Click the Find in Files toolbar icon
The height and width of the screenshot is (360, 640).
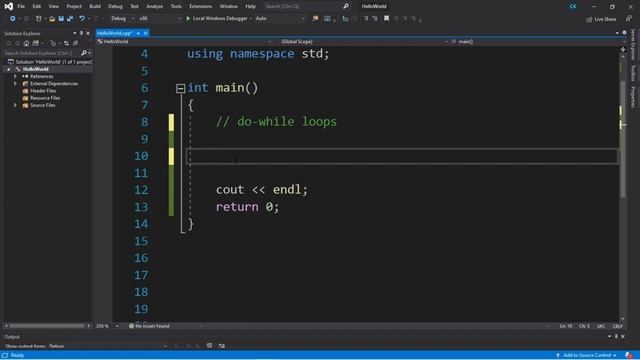(315, 18)
